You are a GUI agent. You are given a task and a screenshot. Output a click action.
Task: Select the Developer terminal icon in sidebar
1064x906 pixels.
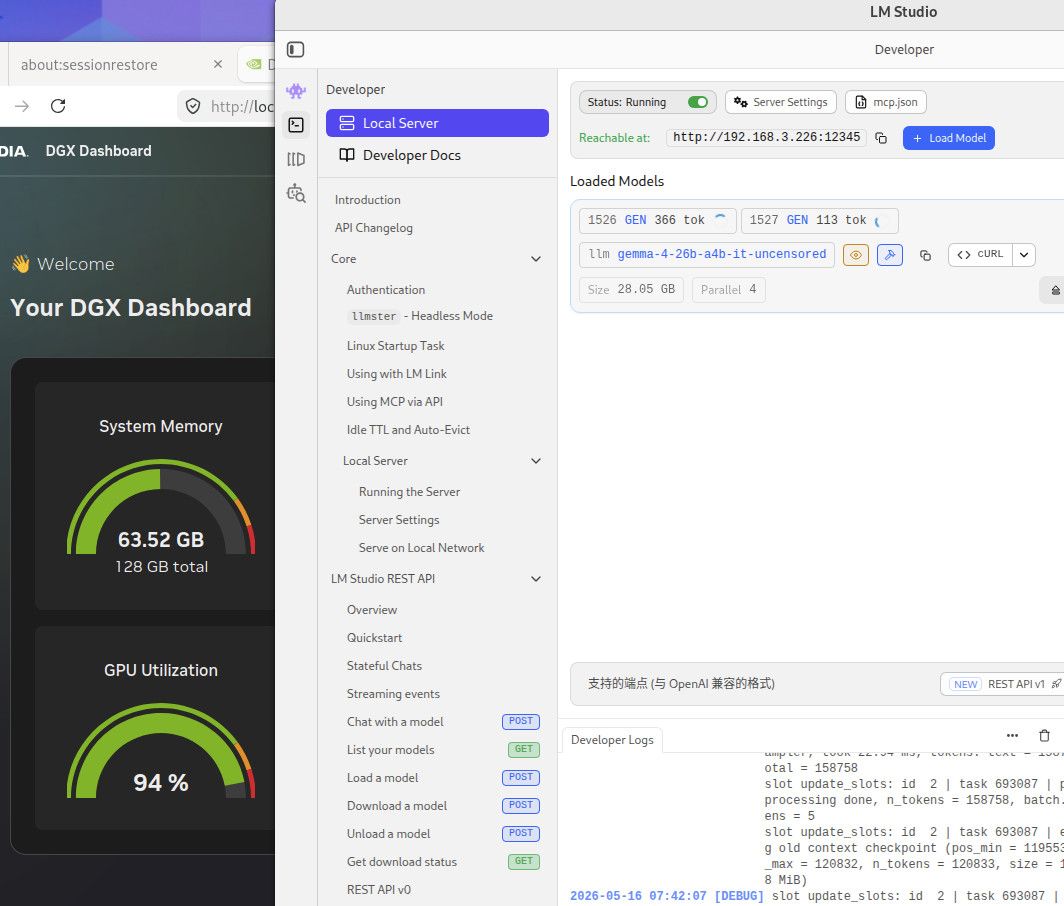(x=296, y=125)
